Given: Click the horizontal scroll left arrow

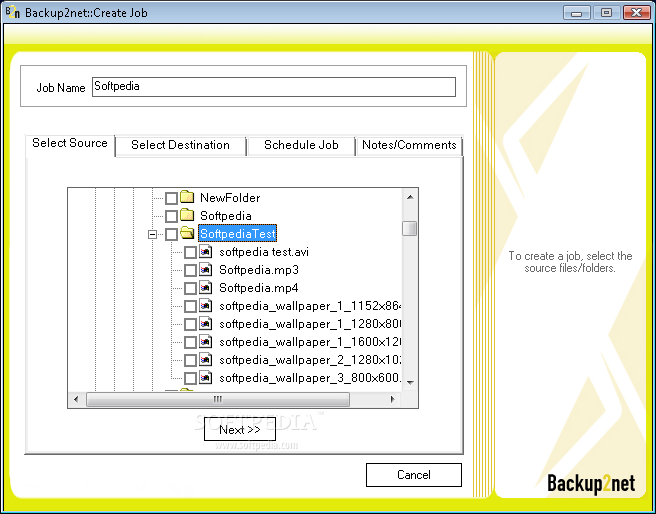Looking at the screenshot, I should (x=76, y=399).
